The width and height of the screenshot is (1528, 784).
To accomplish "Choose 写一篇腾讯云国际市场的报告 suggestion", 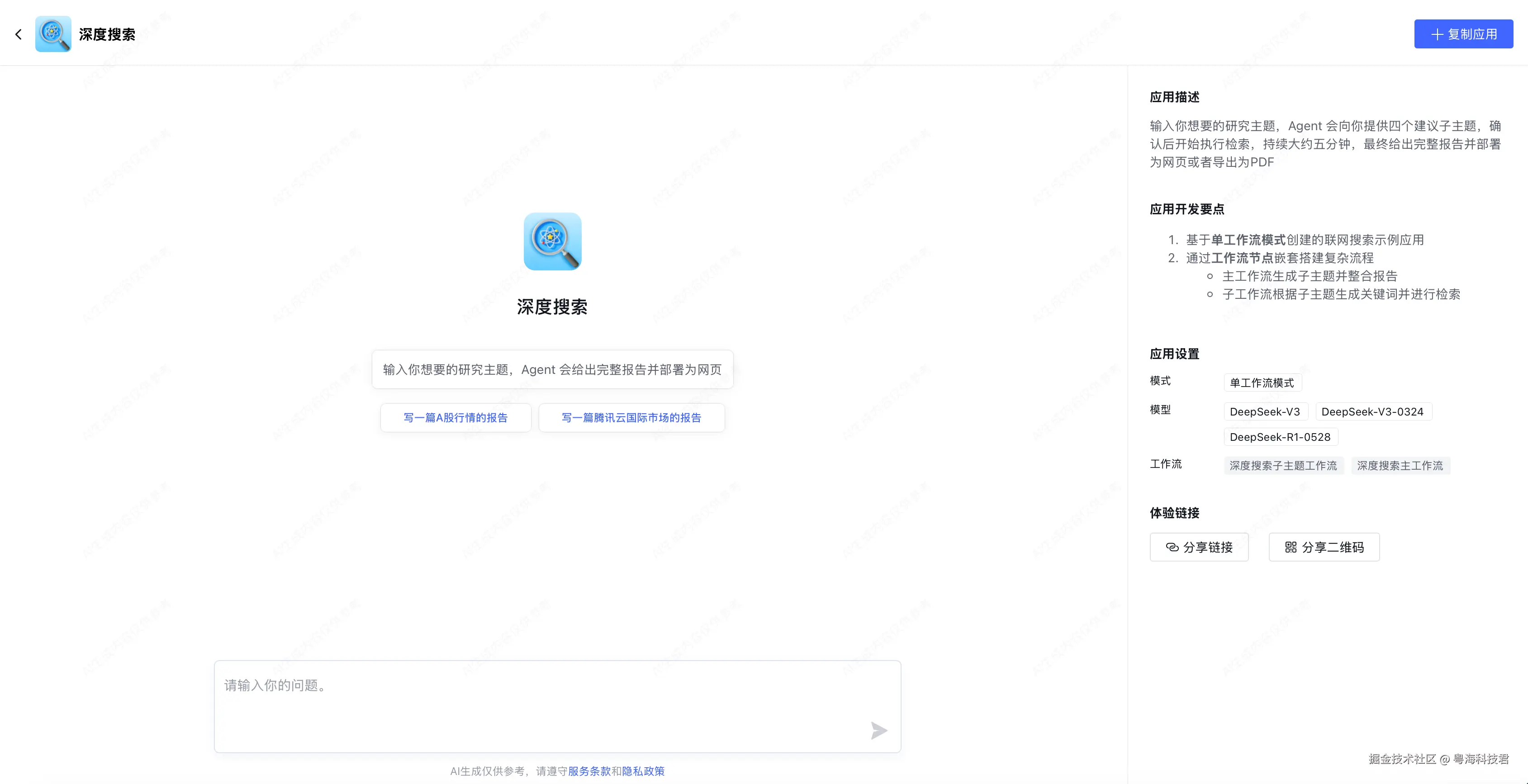I will (631, 417).
